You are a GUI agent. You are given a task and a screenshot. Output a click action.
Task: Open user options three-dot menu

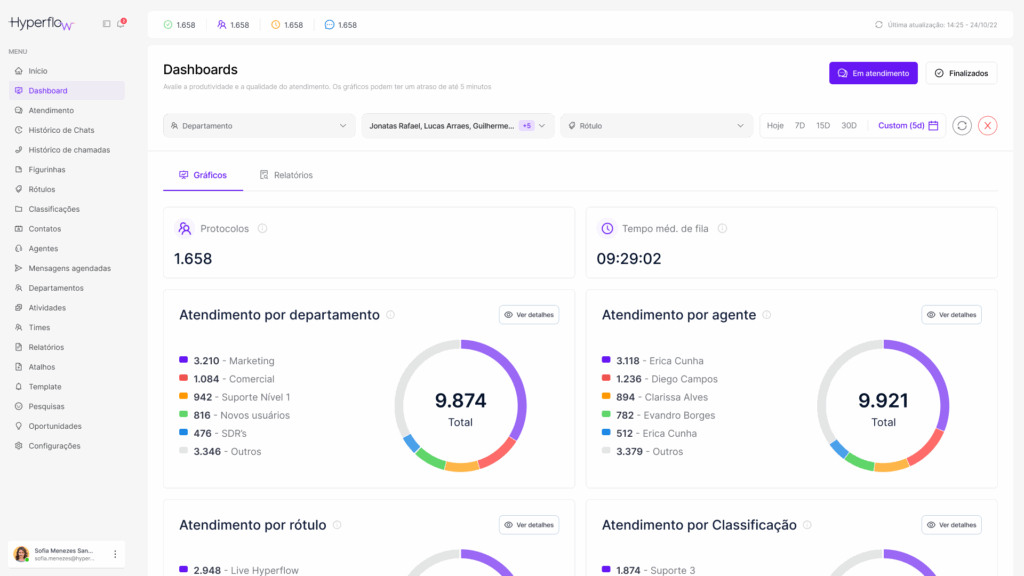[x=115, y=554]
